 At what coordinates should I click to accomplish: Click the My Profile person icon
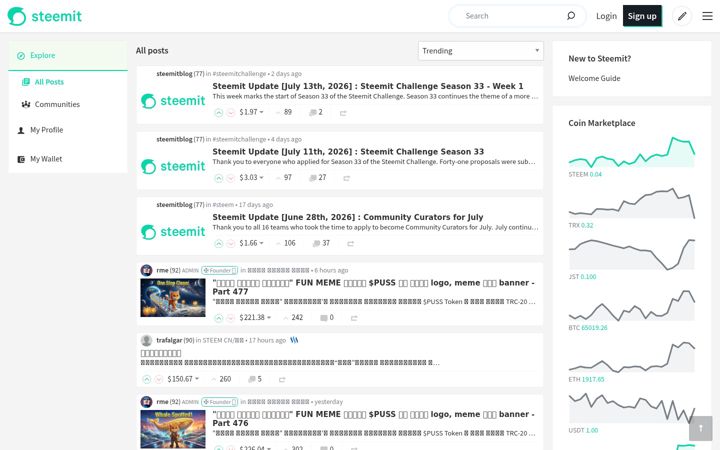pyautogui.click(x=21, y=130)
